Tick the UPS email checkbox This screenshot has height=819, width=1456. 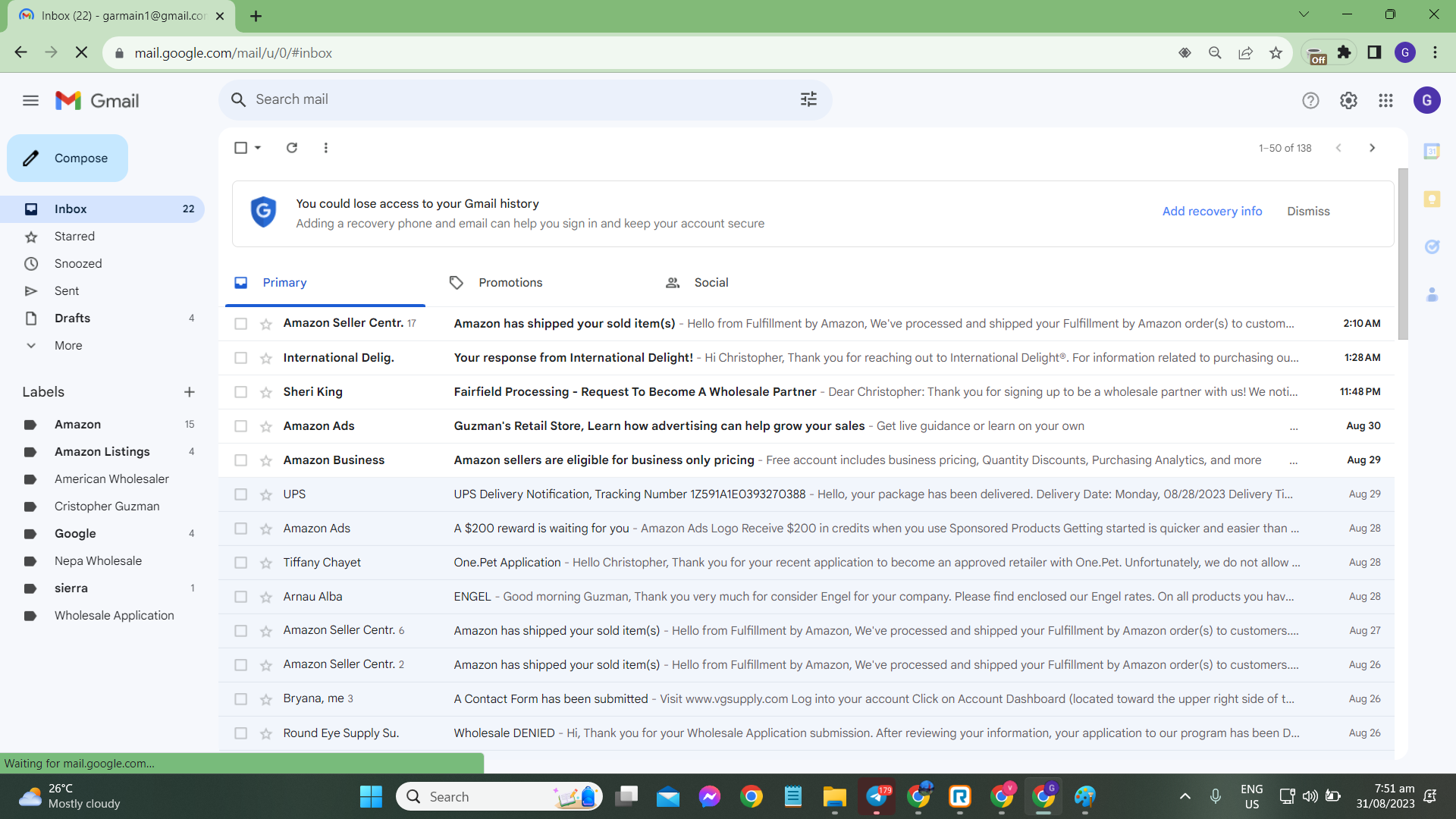coord(240,494)
